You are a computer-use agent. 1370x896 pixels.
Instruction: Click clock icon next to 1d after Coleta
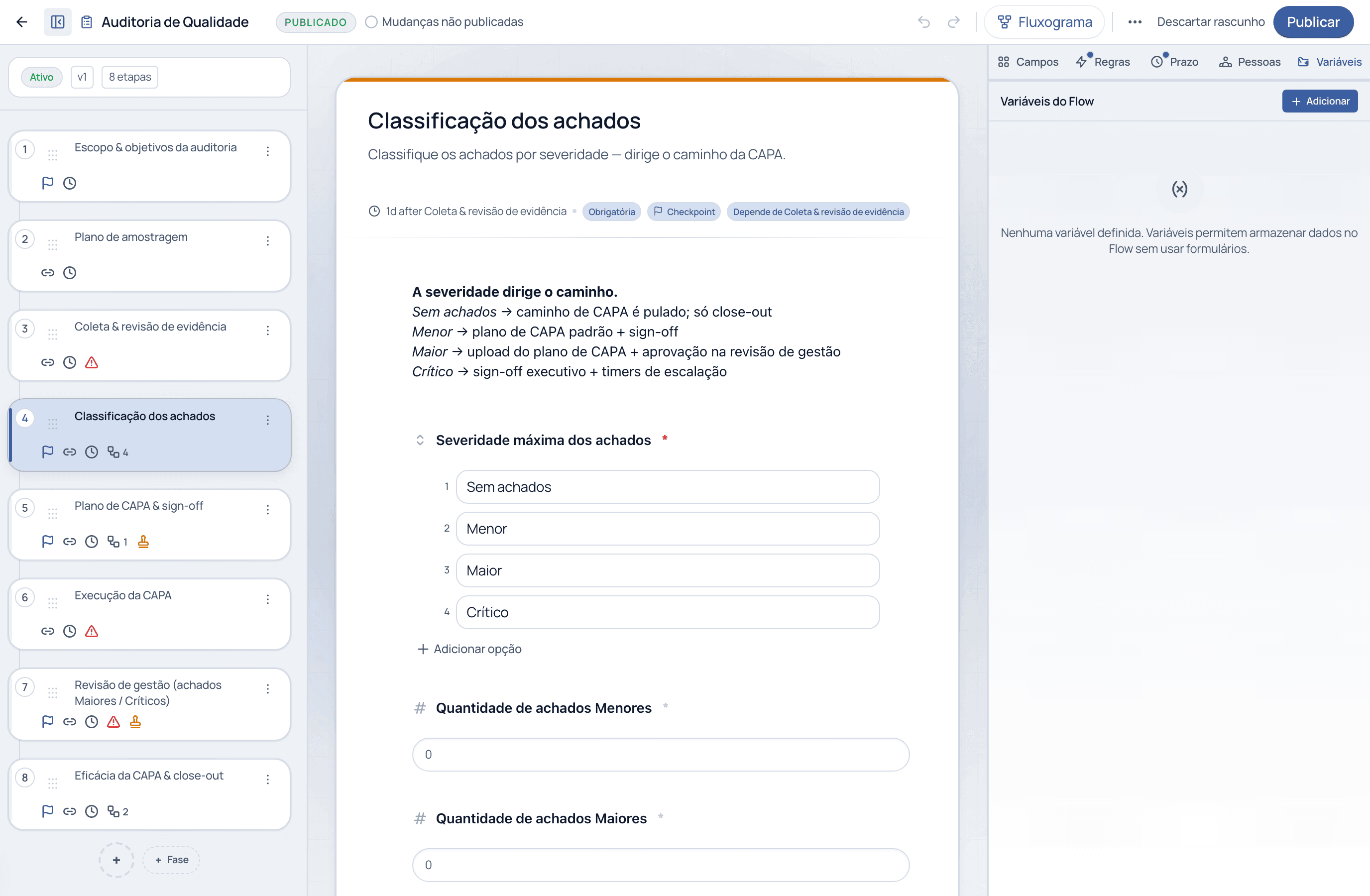click(x=374, y=211)
